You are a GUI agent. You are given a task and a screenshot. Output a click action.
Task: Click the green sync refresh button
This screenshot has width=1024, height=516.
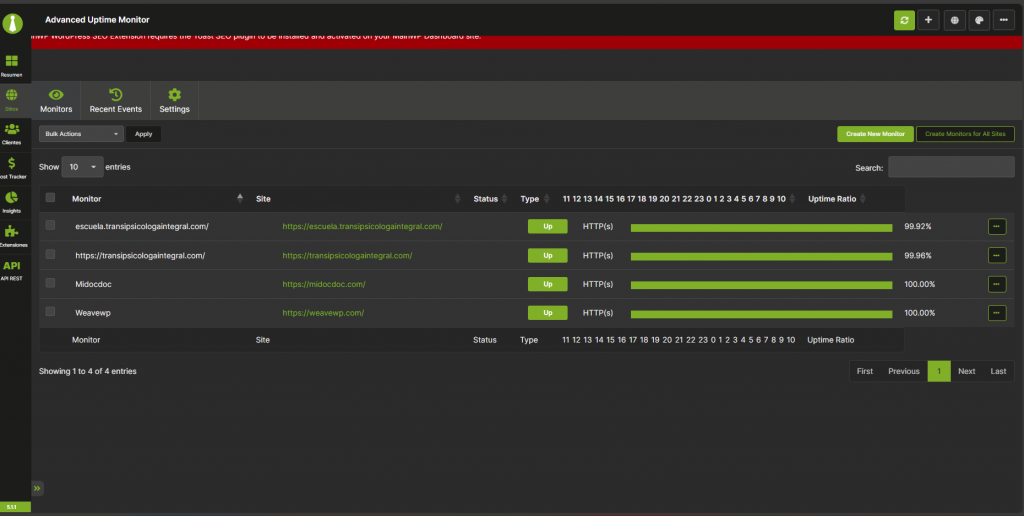point(904,20)
